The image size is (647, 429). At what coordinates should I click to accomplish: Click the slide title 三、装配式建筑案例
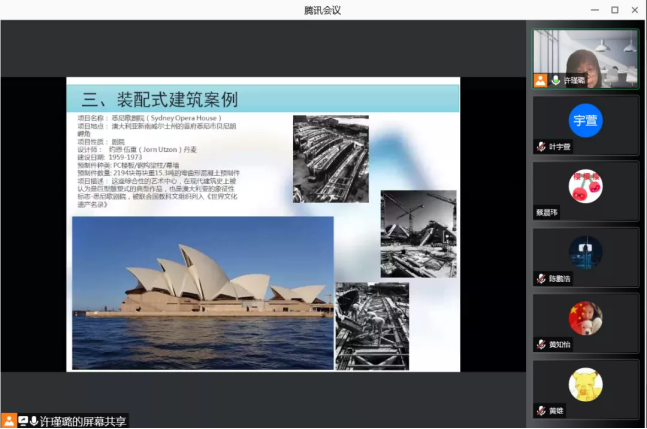pos(159,99)
